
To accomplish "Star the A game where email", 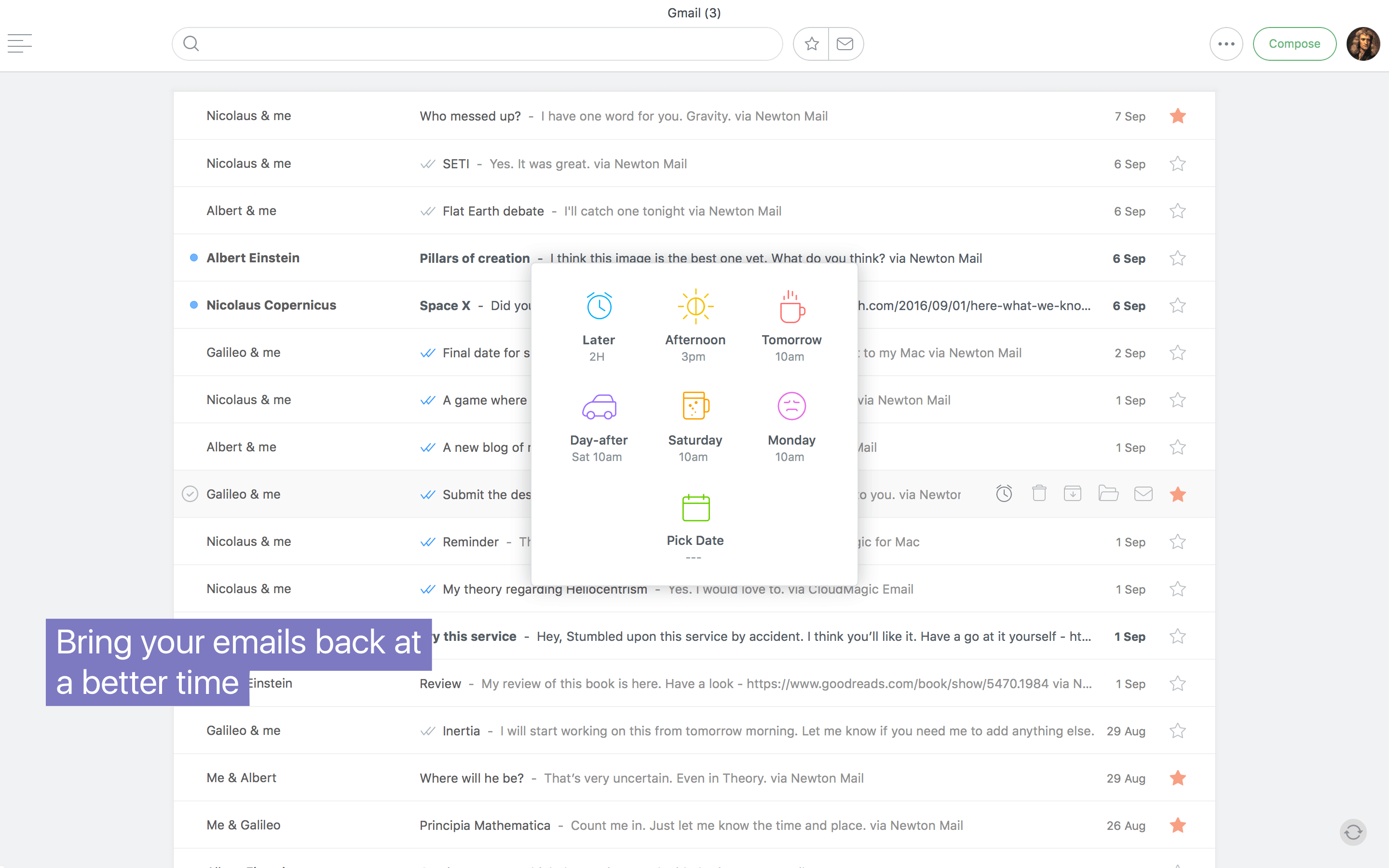I will tap(1178, 400).
